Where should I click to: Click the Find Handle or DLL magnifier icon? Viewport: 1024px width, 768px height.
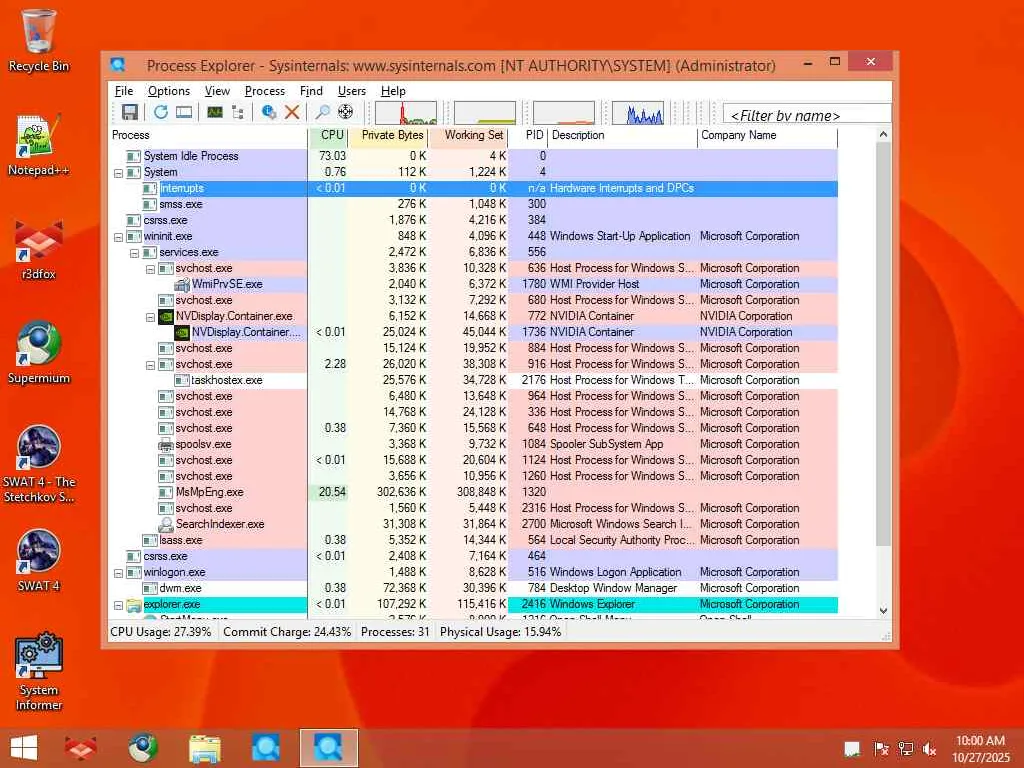(322, 112)
